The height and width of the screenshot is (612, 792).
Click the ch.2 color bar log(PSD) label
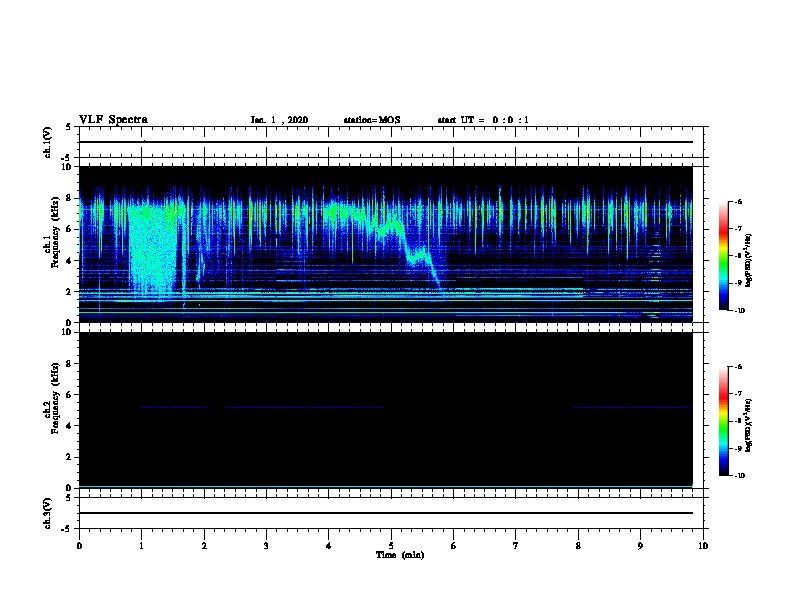pyautogui.click(x=748, y=426)
